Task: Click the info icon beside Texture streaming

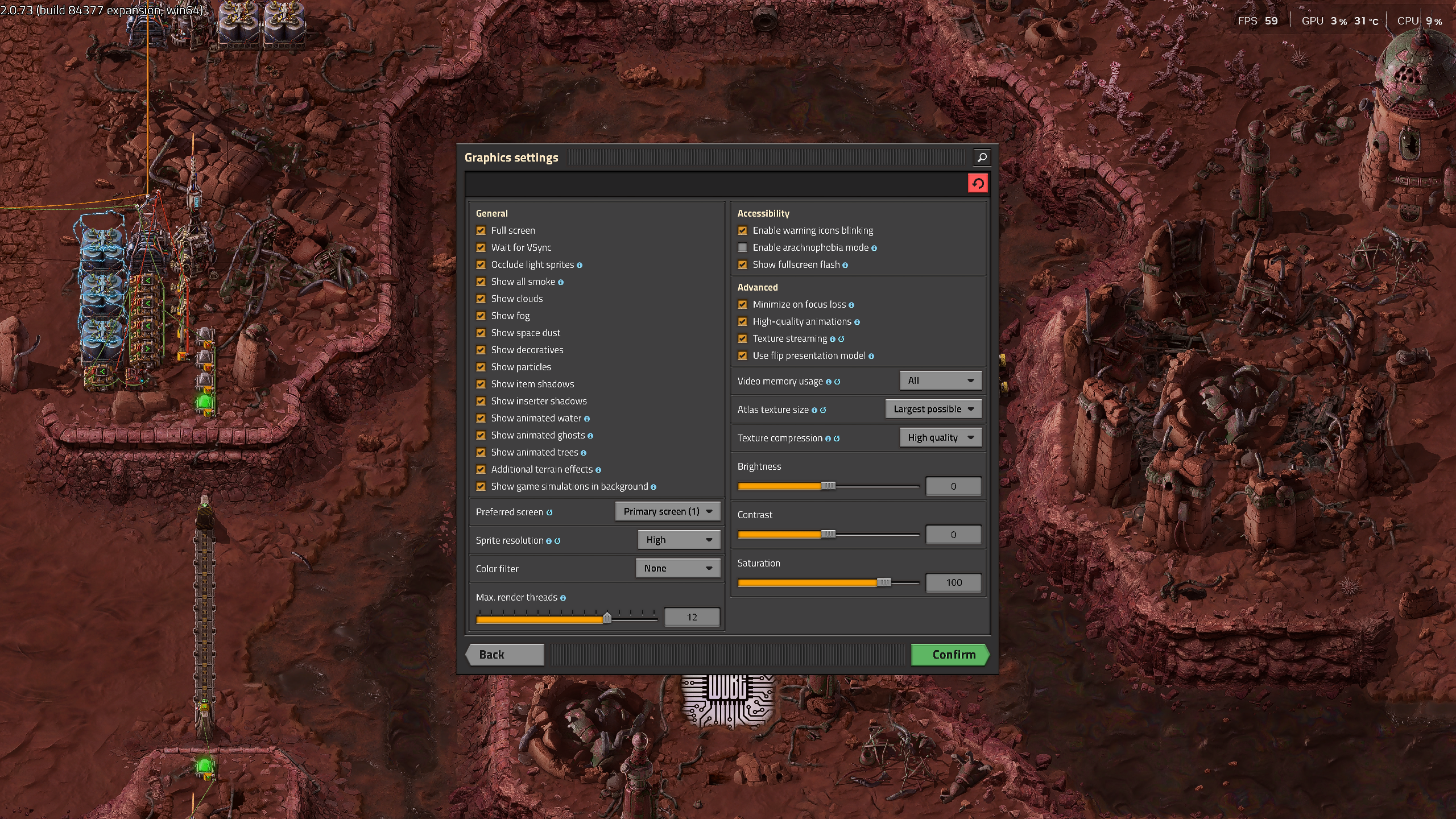Action: point(834,338)
